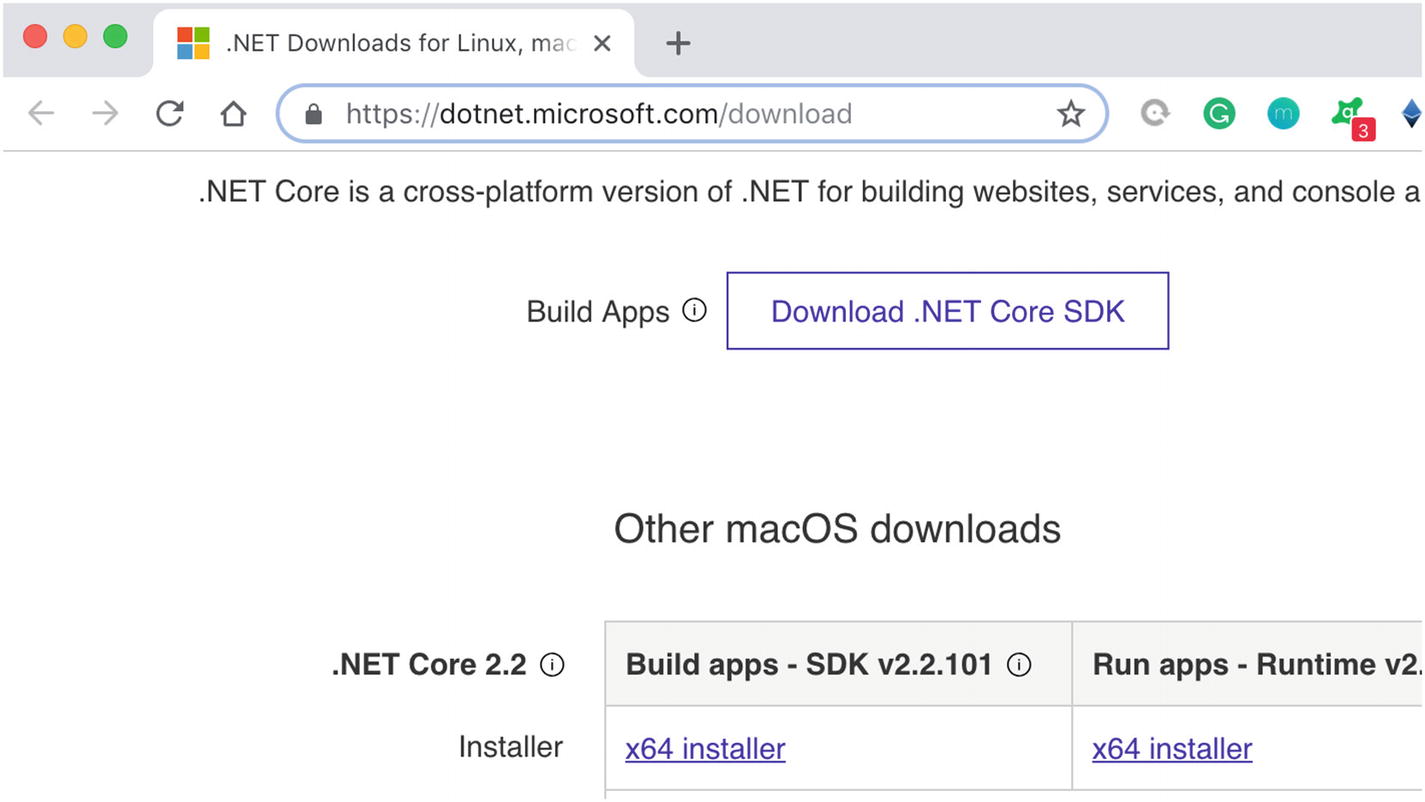Open x64 installer link under SDK column

[705, 748]
